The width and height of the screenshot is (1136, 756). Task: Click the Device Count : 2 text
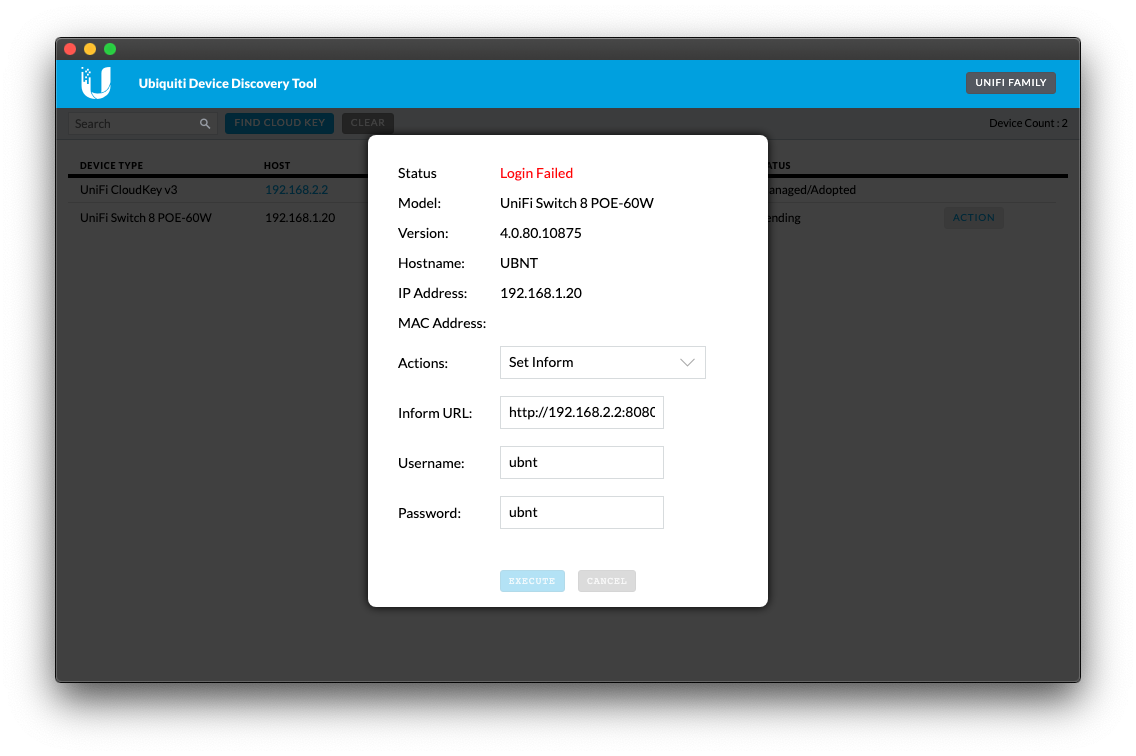click(1028, 123)
